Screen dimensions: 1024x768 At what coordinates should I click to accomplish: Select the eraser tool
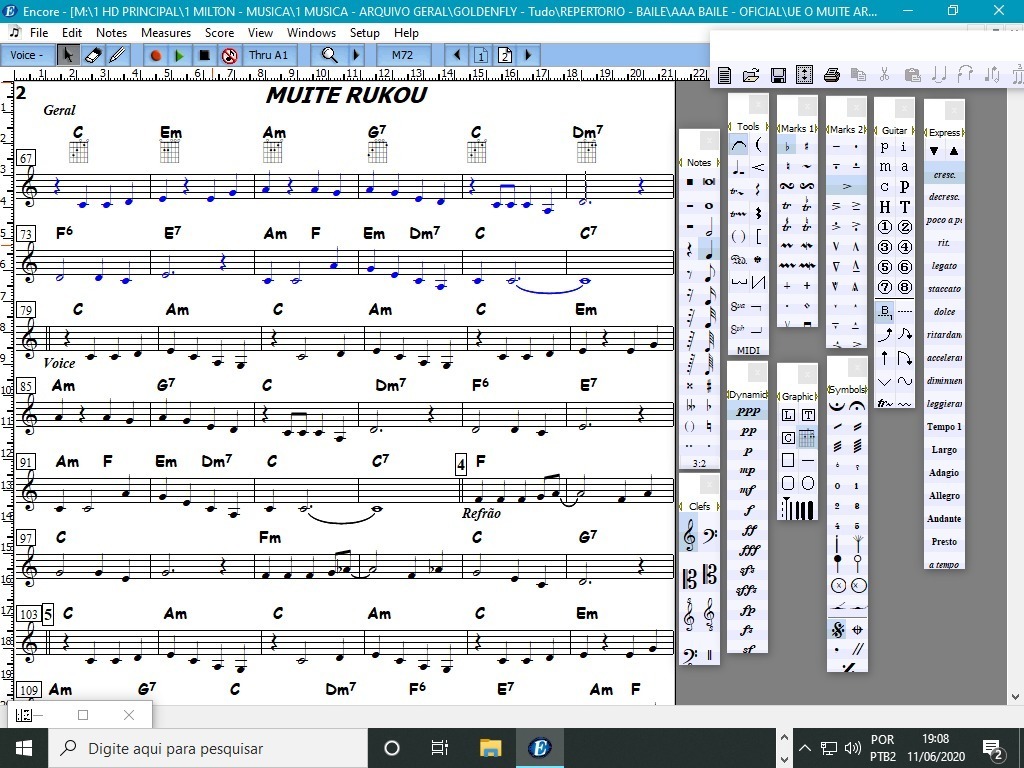pyautogui.click(x=92, y=55)
